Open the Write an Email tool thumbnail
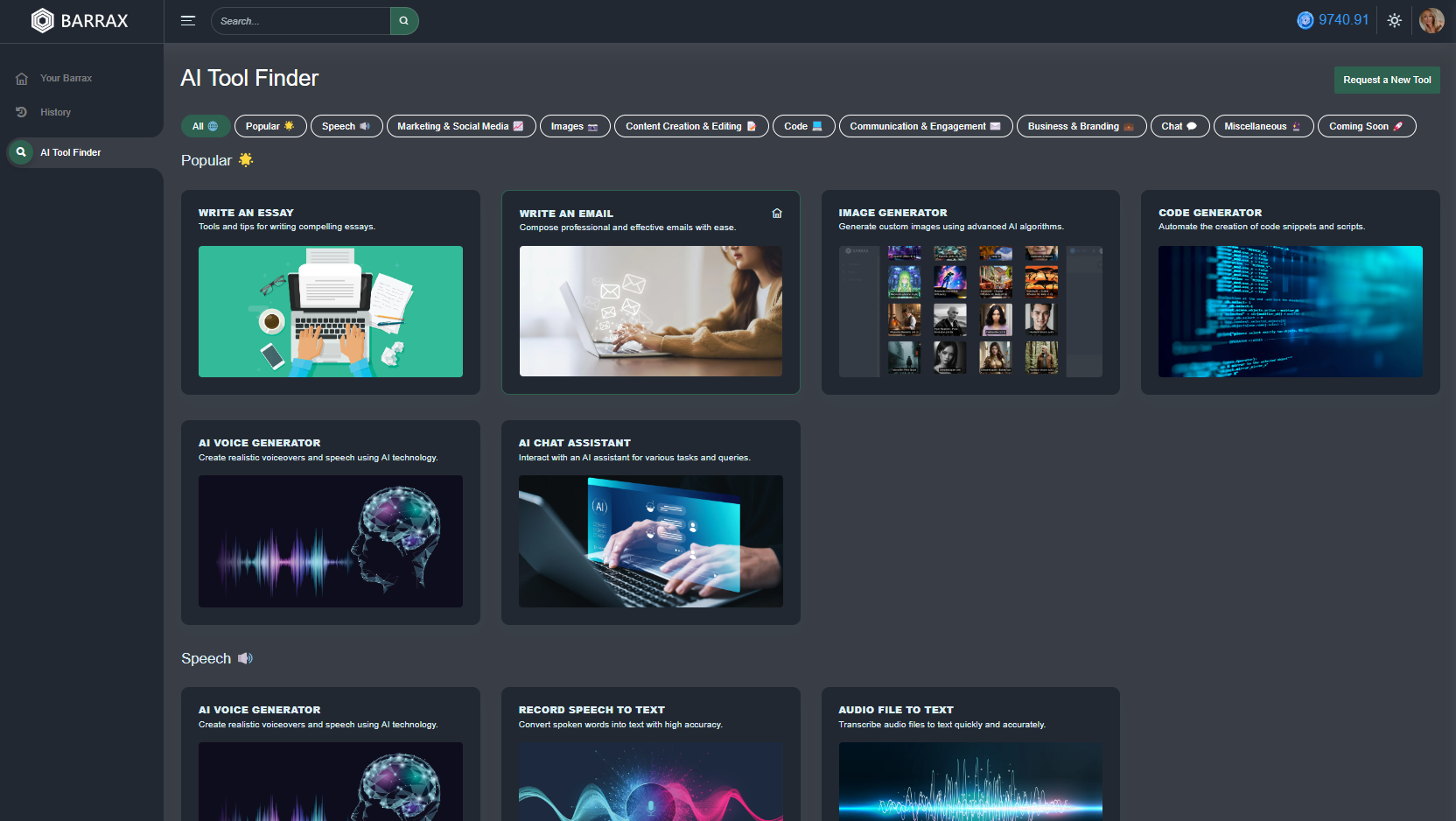1456x821 pixels. coord(651,312)
